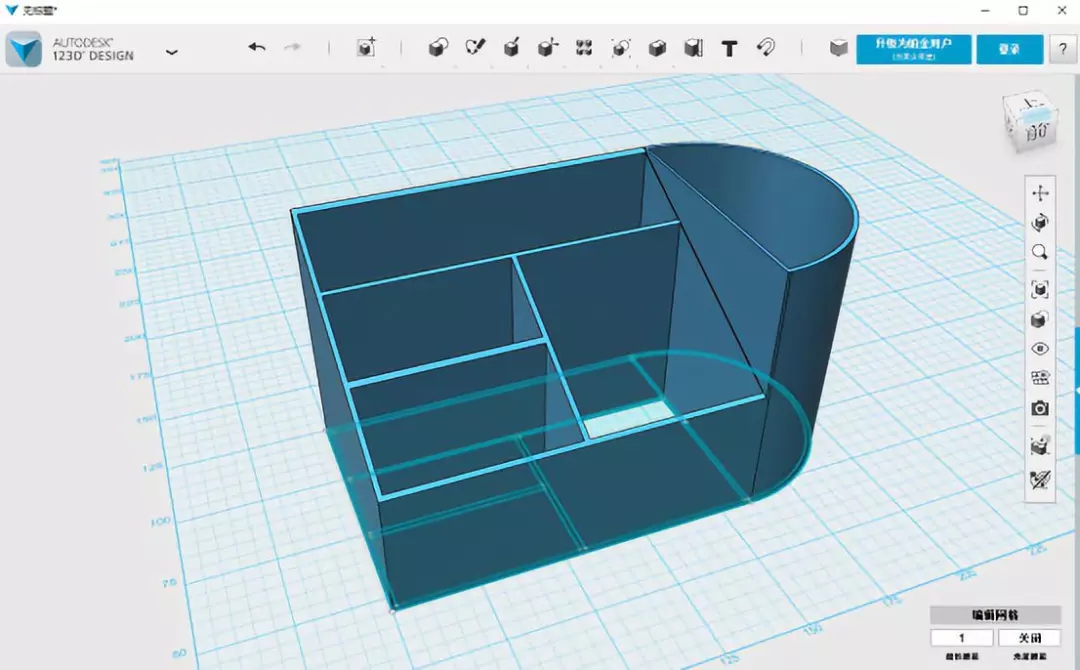Viewport: 1080px width, 670px height.
Task: Open the Modify tools menu
Action: (548, 47)
